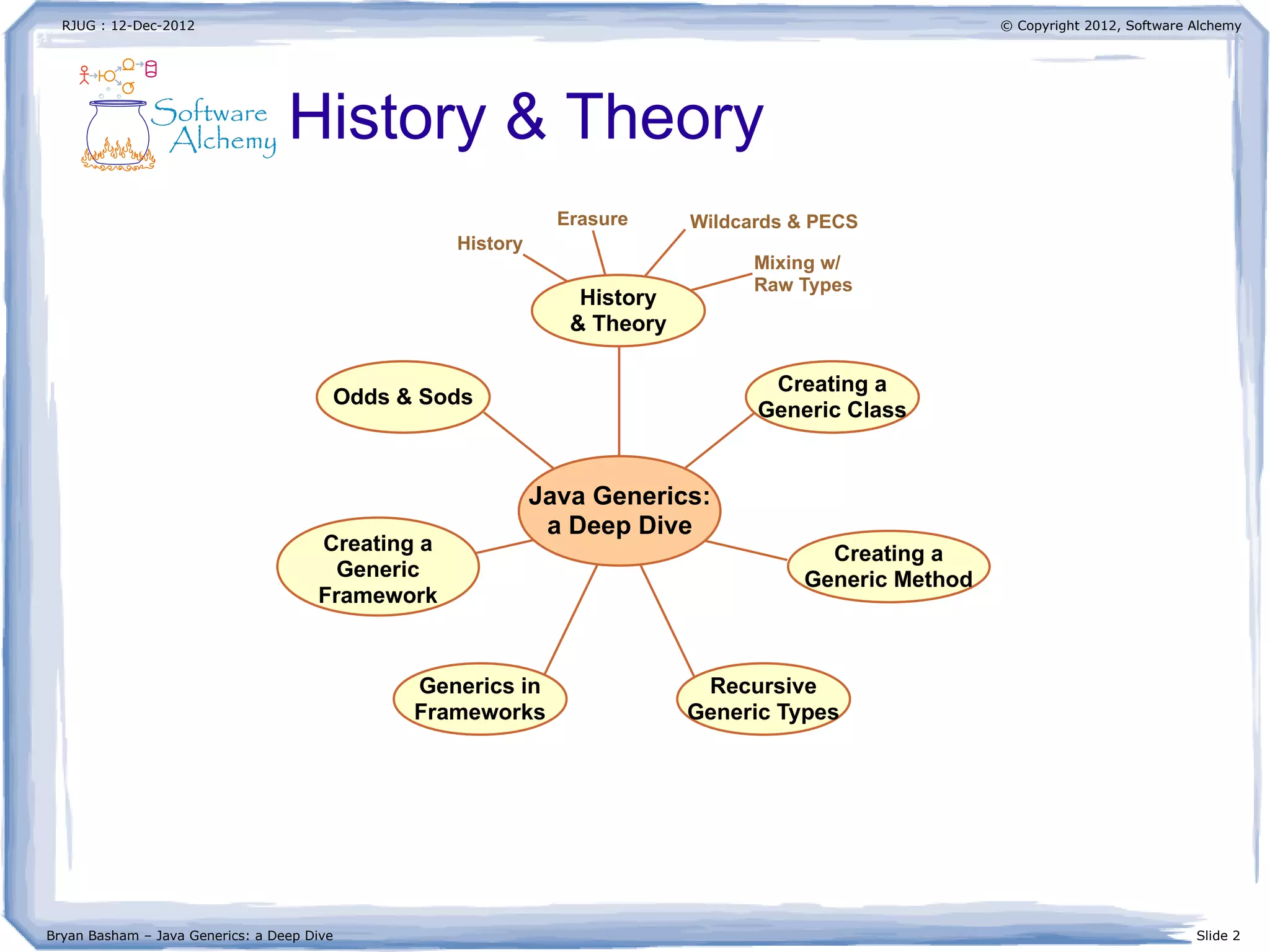Viewport: 1270px width, 952px height.
Task: Click the Copyright 2012 Software Alchemy notice
Action: tap(1121, 26)
